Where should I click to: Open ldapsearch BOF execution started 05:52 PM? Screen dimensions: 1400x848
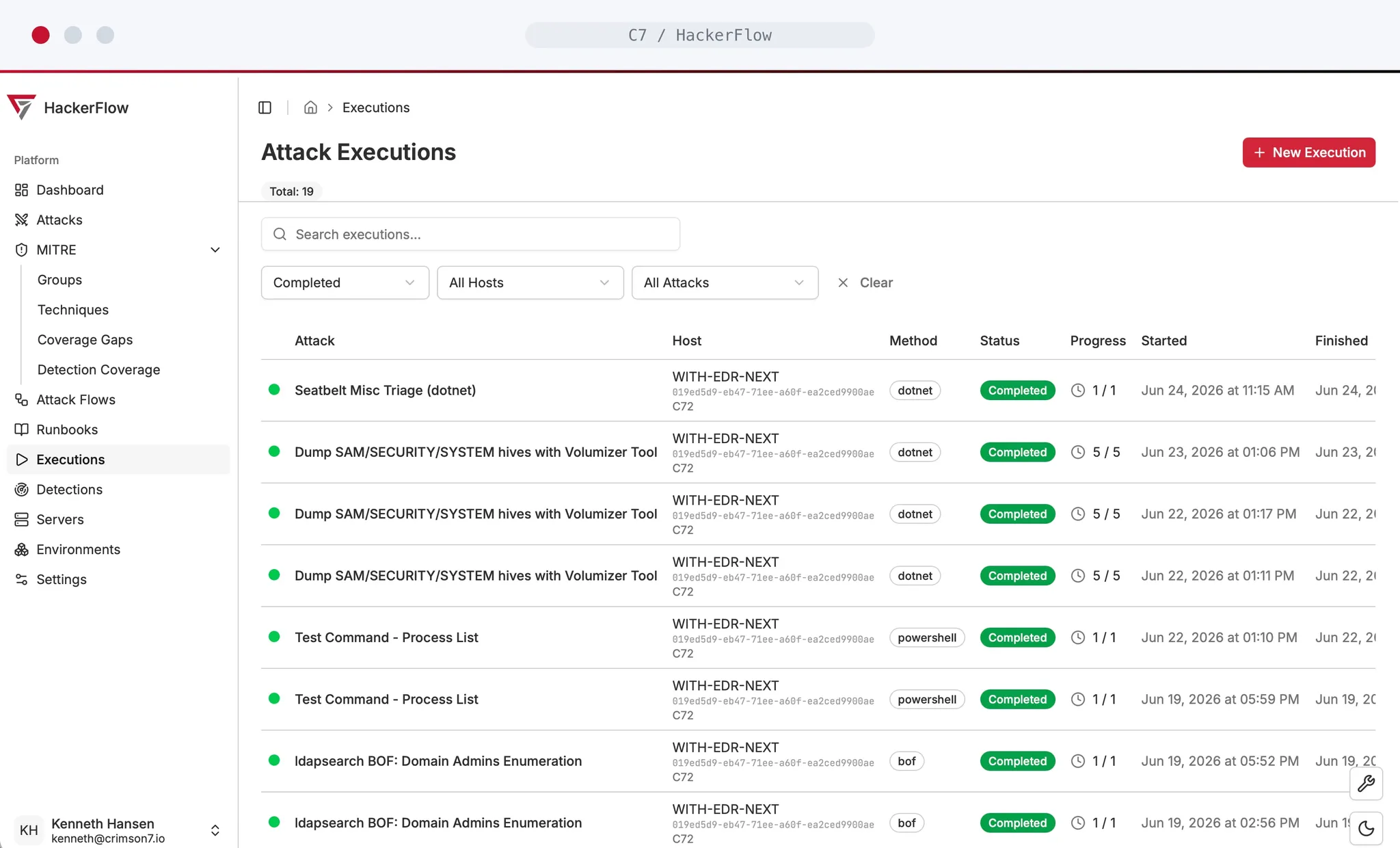point(438,761)
